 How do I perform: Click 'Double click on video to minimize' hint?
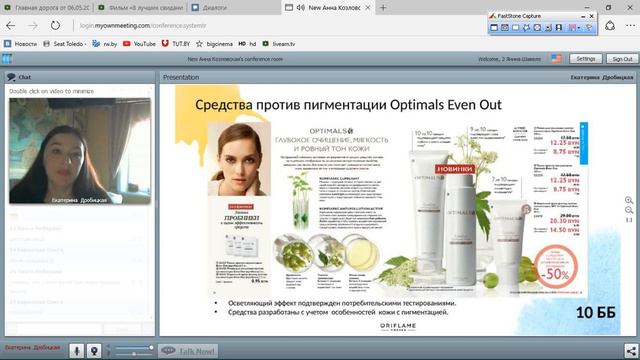[x=51, y=91]
